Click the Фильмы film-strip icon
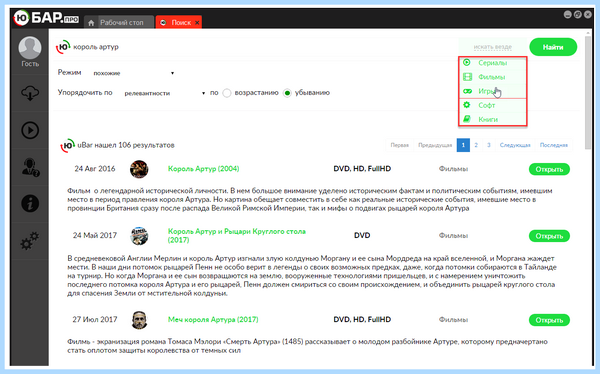 467,77
